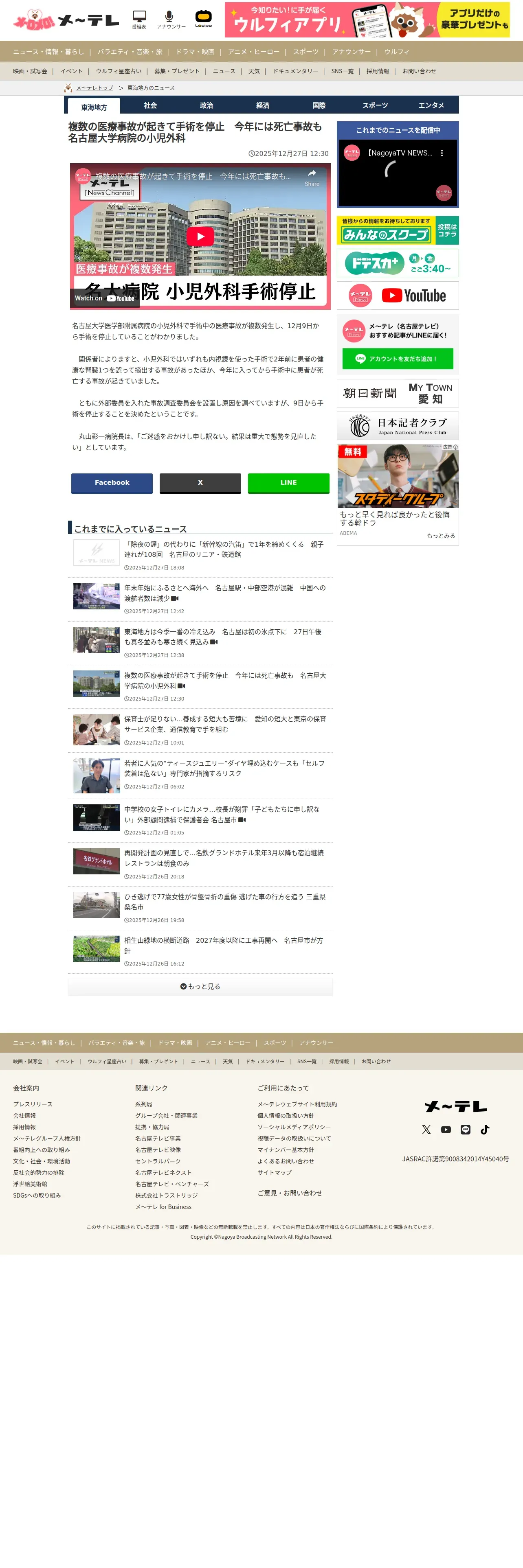Open the X (Twitter) icon in footer
Viewport: 523px width, 1568px height.
point(426,1129)
